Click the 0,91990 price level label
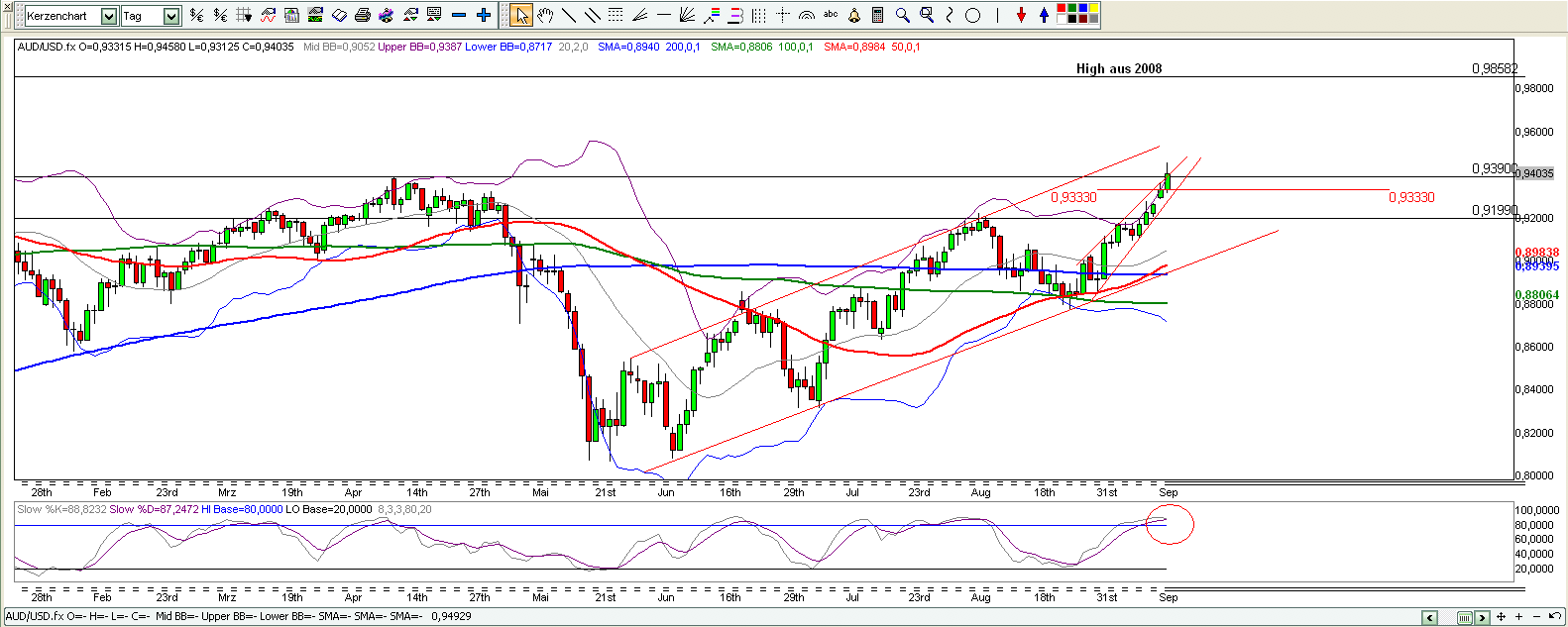Screen dimensions: 1568x627 point(1495,210)
